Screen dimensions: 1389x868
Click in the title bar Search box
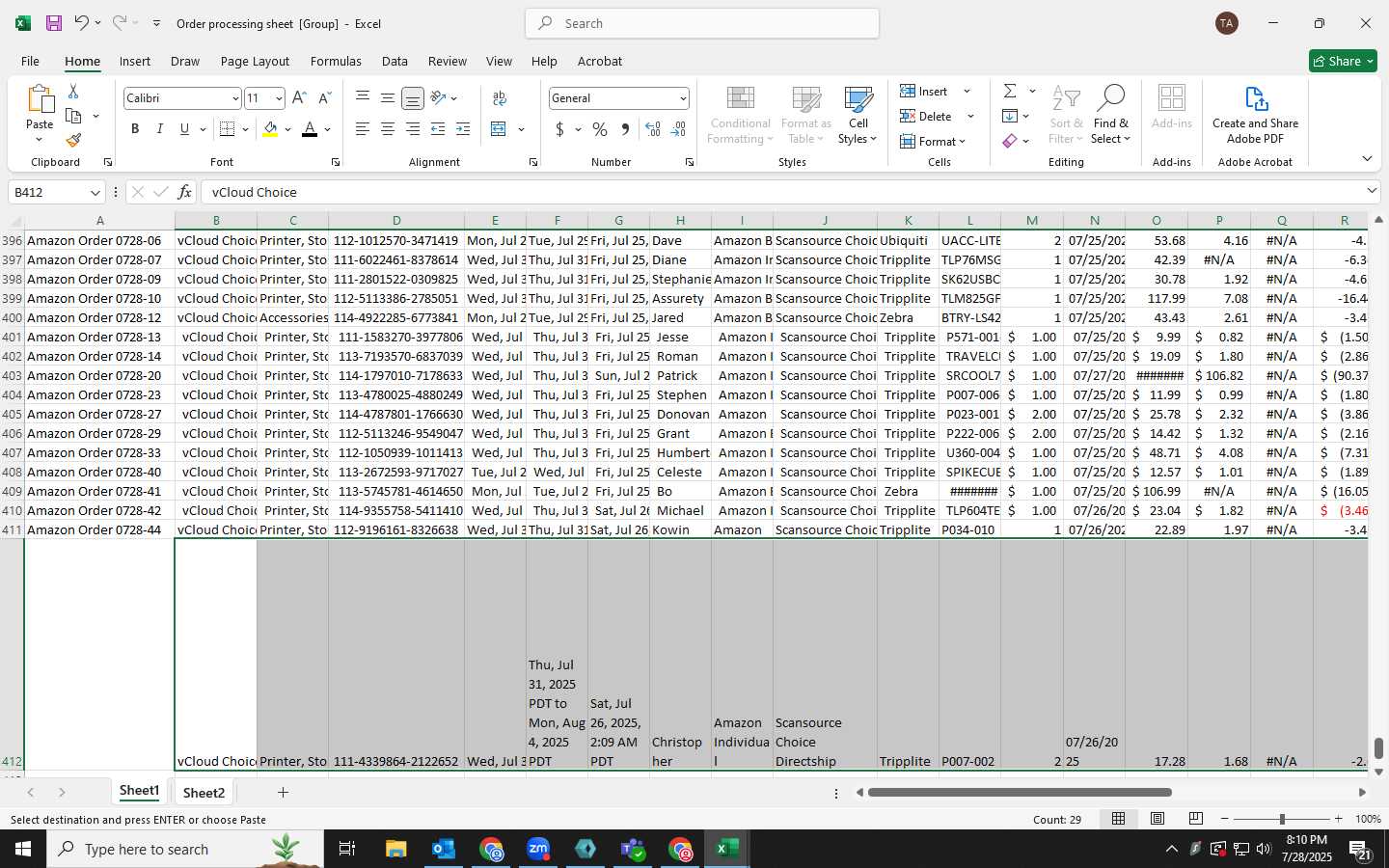(702, 23)
